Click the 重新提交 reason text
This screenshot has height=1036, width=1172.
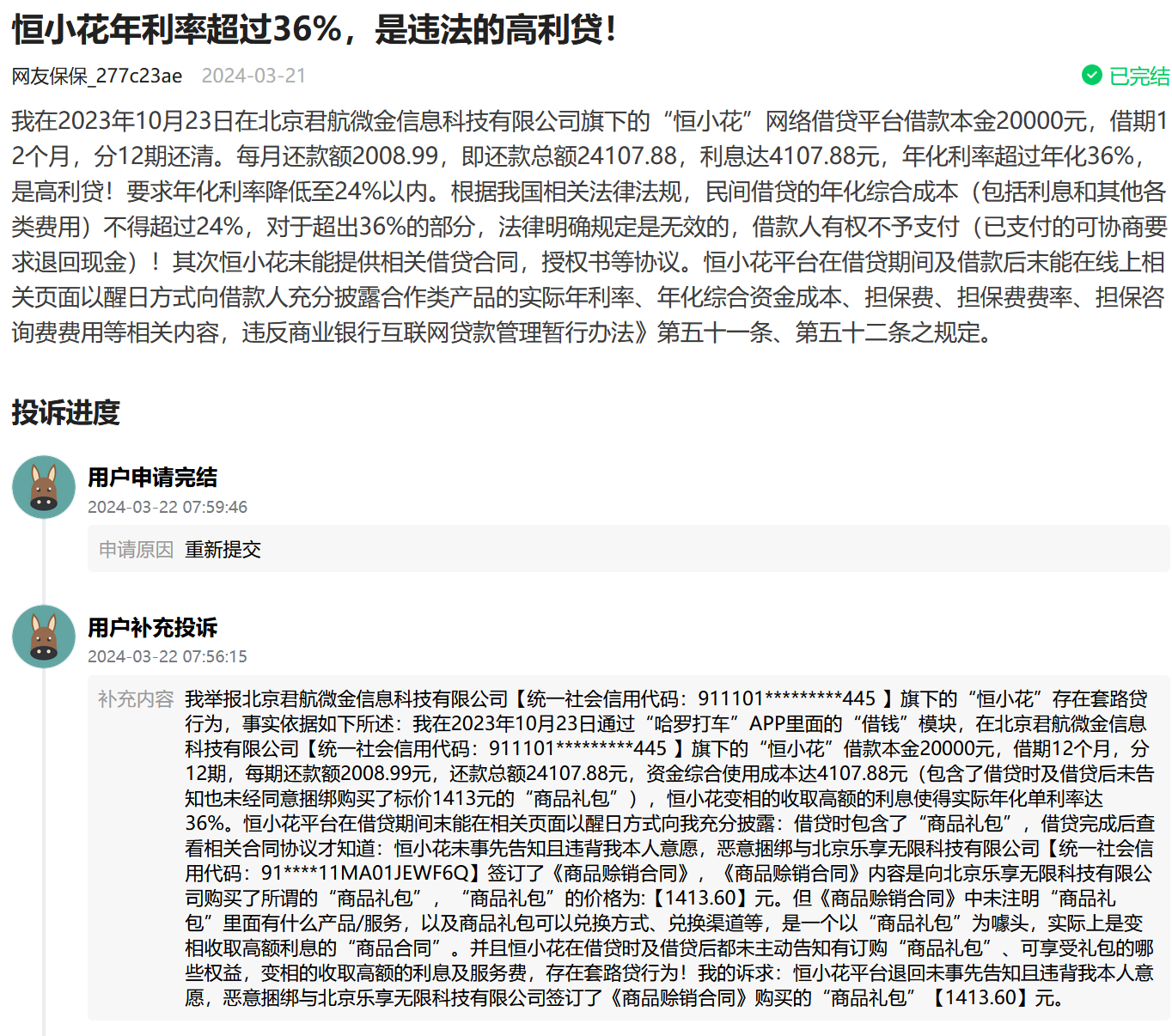tap(223, 549)
